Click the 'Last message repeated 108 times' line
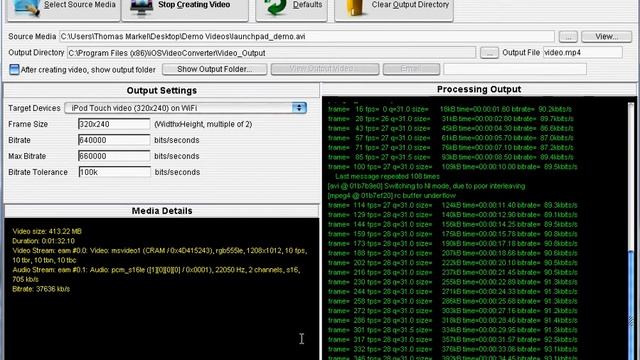 tap(387, 177)
